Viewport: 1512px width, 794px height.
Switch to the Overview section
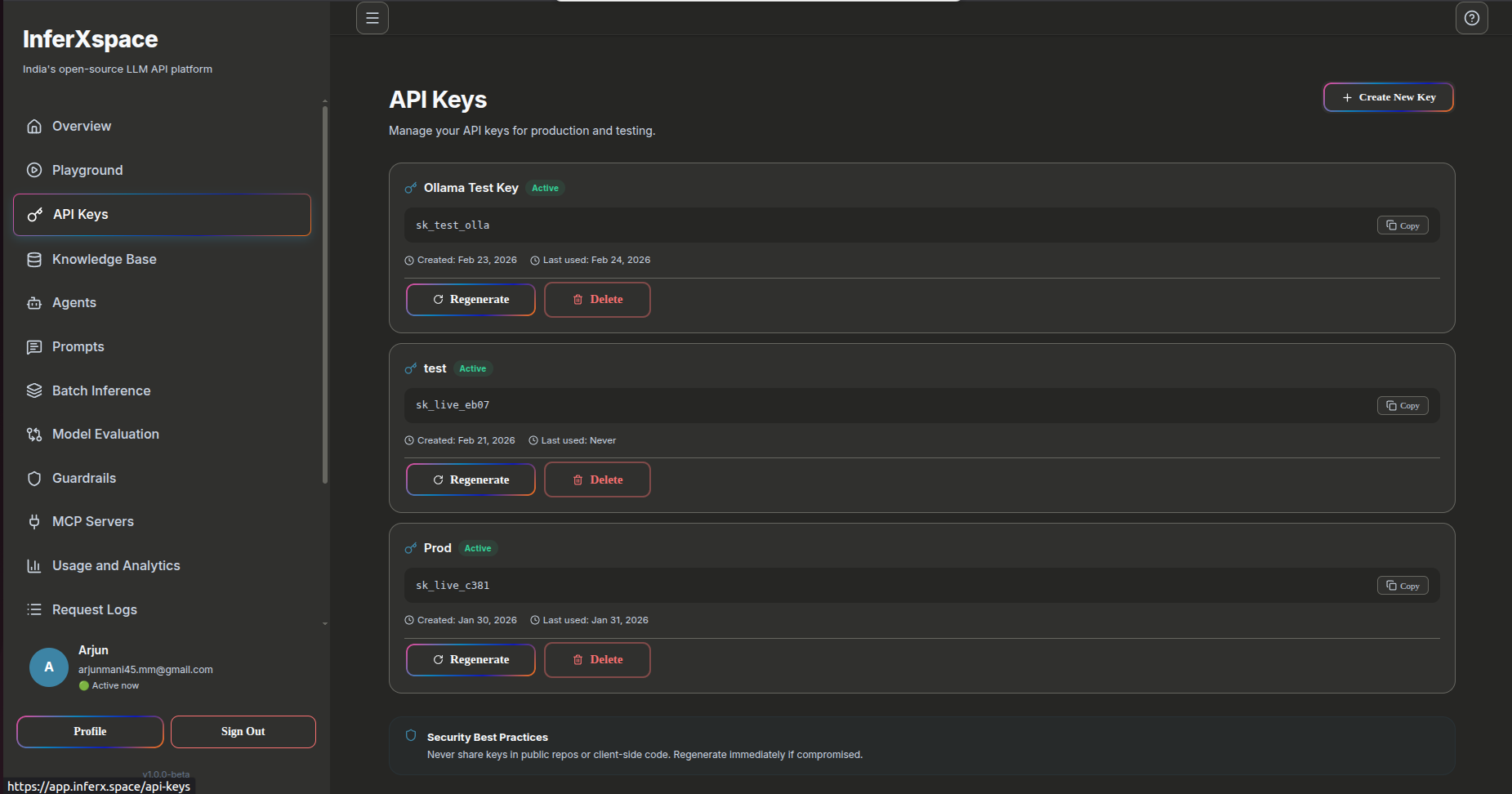pyautogui.click(x=82, y=126)
